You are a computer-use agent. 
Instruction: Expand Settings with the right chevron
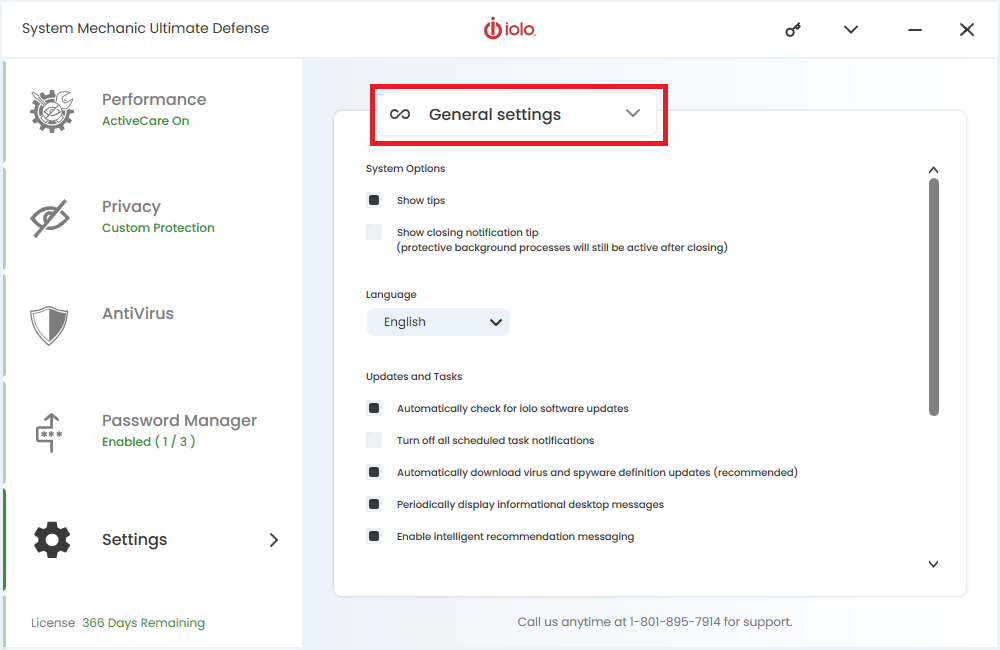(x=274, y=540)
